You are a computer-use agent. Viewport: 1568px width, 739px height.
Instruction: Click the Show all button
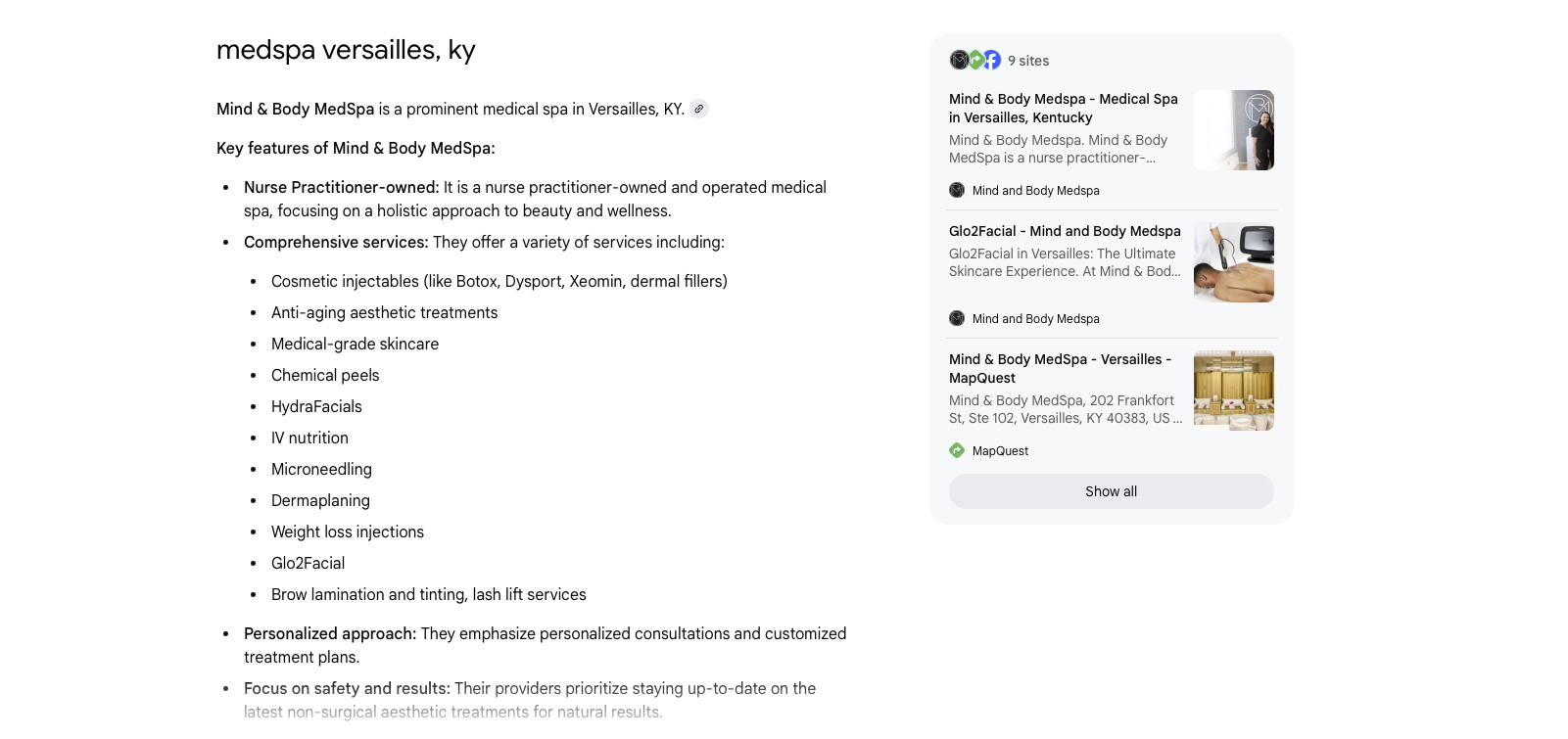[1112, 491]
